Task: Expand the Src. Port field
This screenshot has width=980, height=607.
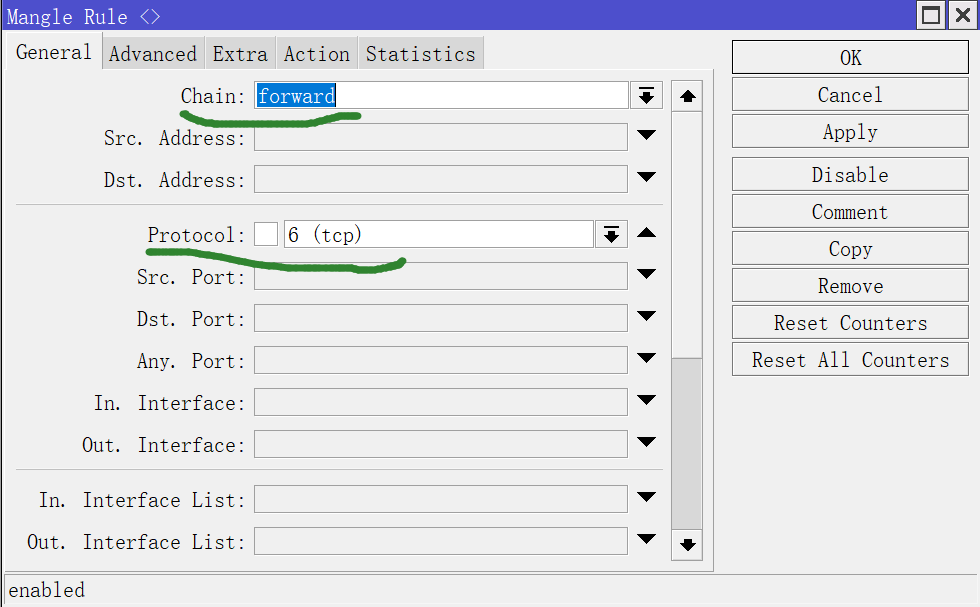Action: tap(646, 276)
